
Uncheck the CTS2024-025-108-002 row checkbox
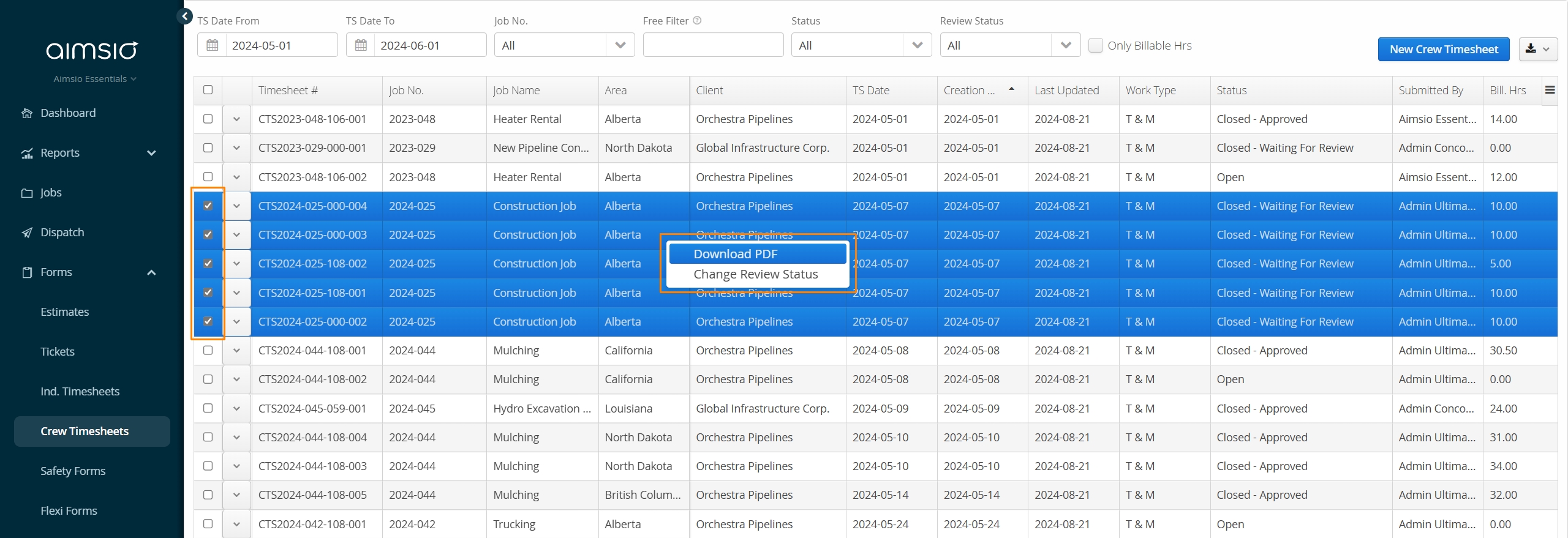208,263
